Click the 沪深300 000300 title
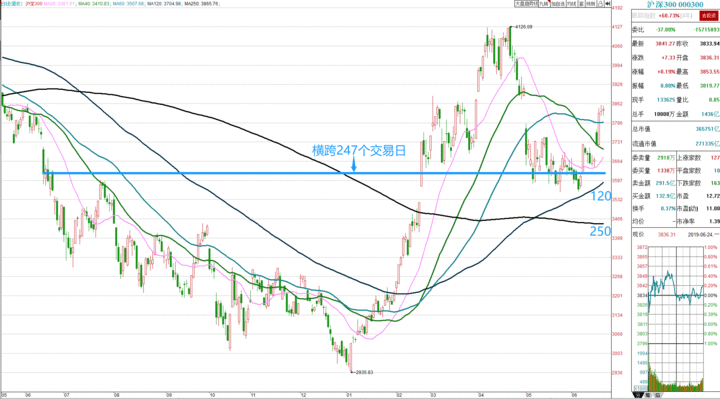The image size is (720, 399). click(675, 4)
